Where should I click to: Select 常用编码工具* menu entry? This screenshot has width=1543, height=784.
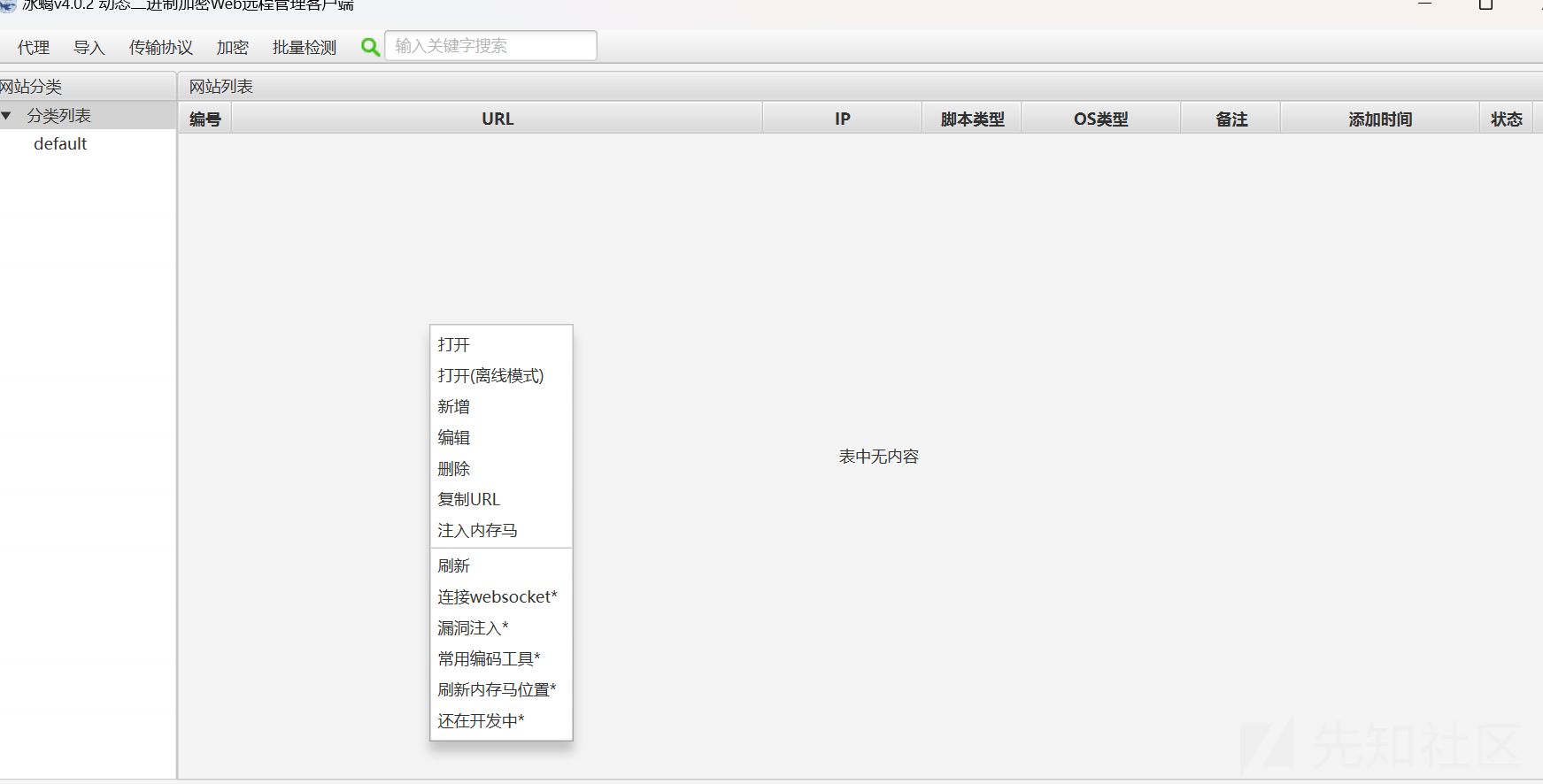click(501, 658)
